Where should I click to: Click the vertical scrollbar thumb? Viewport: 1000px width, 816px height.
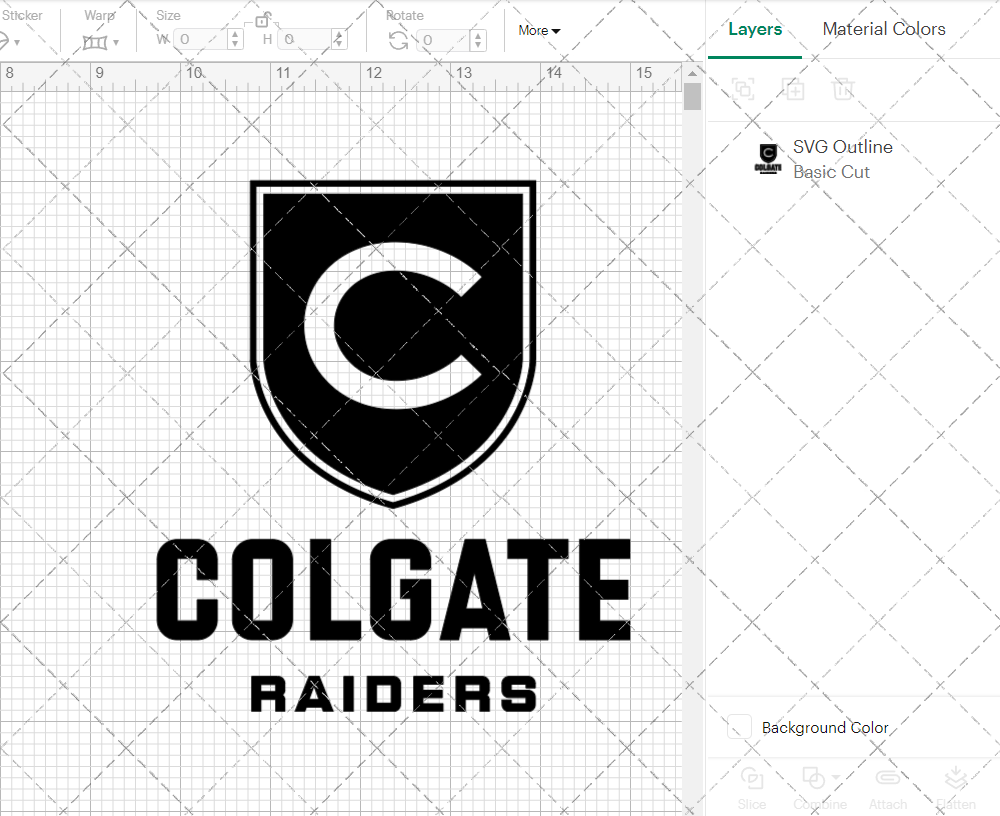[x=692, y=97]
